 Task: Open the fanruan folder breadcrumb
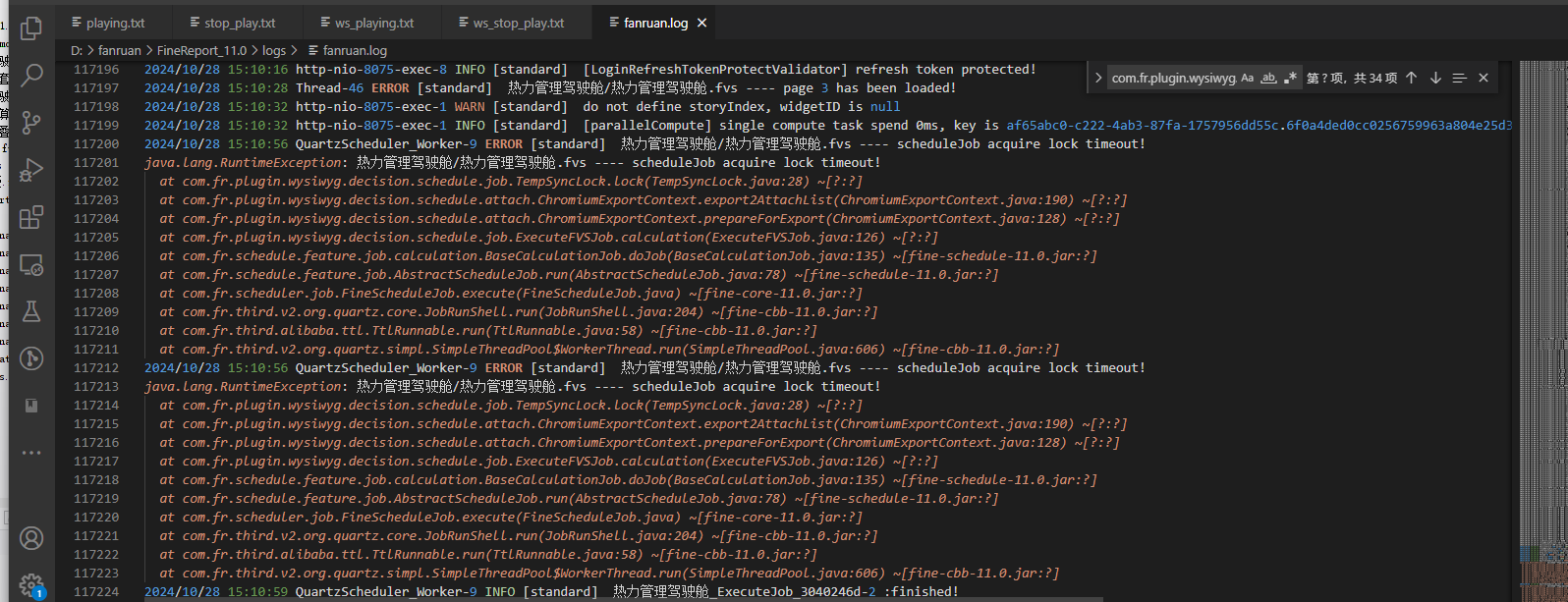pyautogui.click(x=120, y=50)
